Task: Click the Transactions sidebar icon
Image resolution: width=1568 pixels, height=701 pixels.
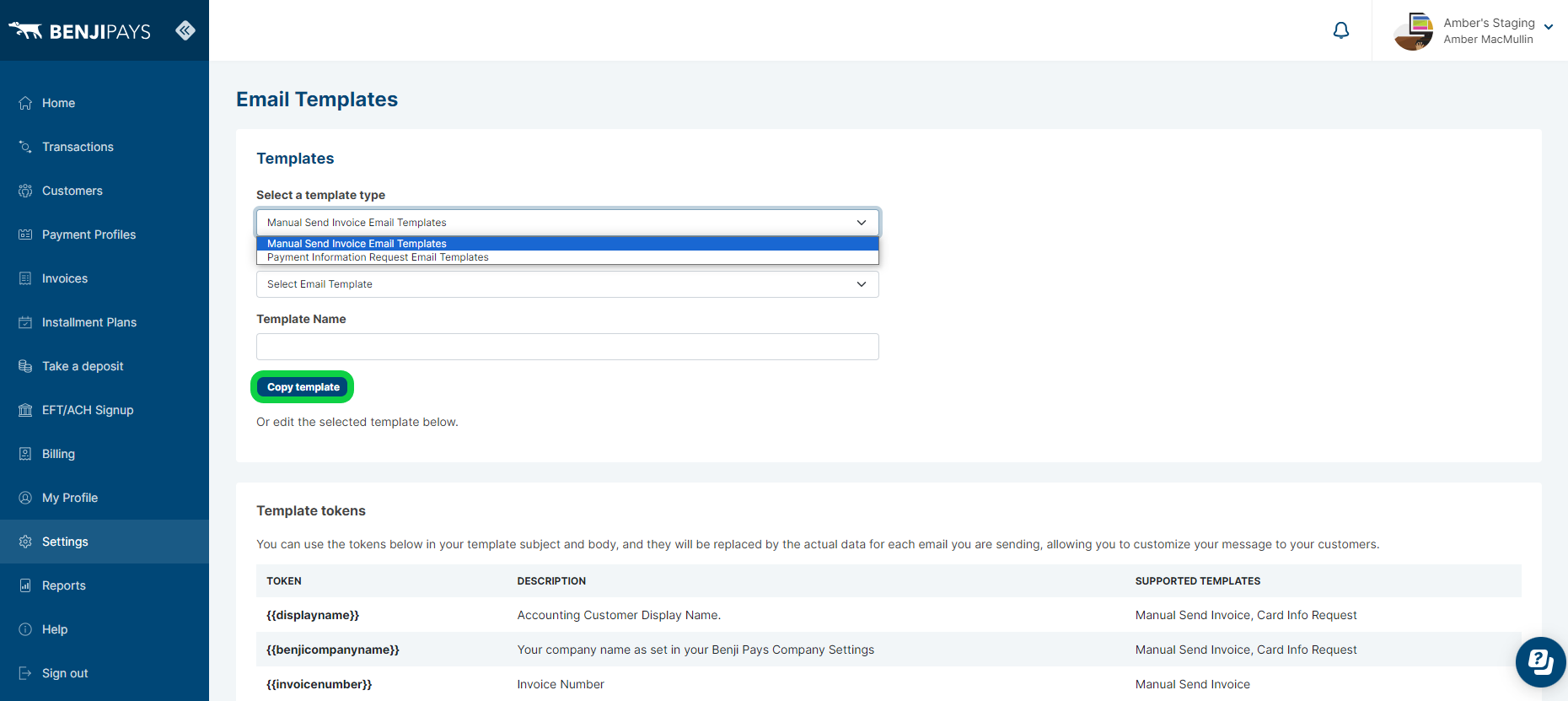Action: tap(25, 147)
